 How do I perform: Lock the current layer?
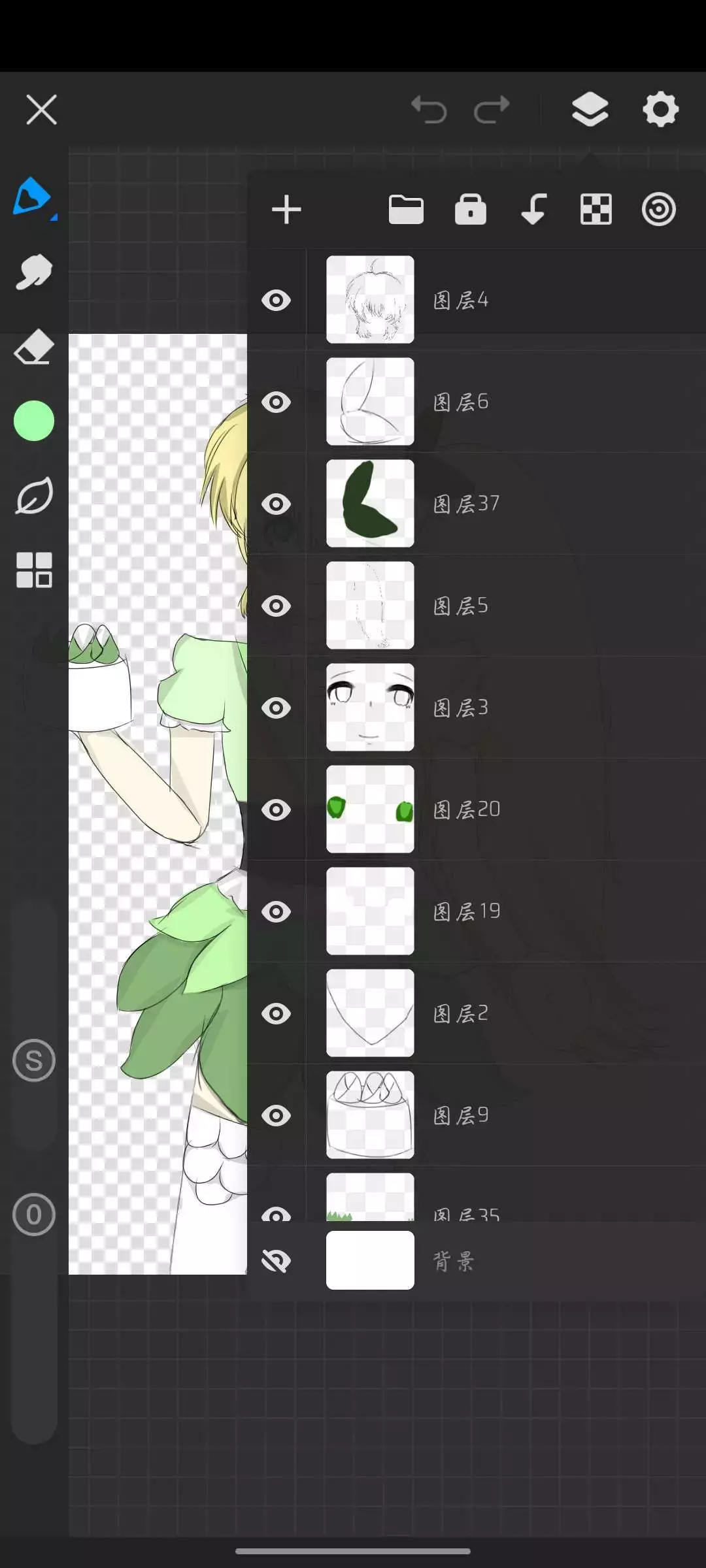[x=471, y=210]
